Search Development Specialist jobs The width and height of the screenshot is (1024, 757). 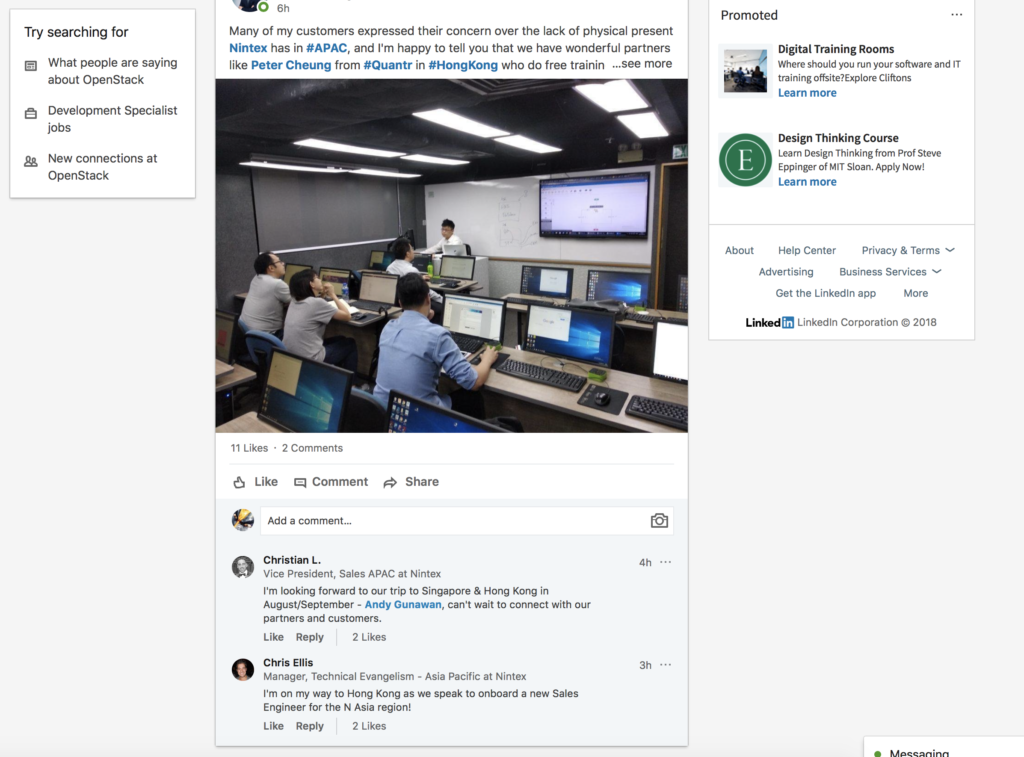point(112,119)
